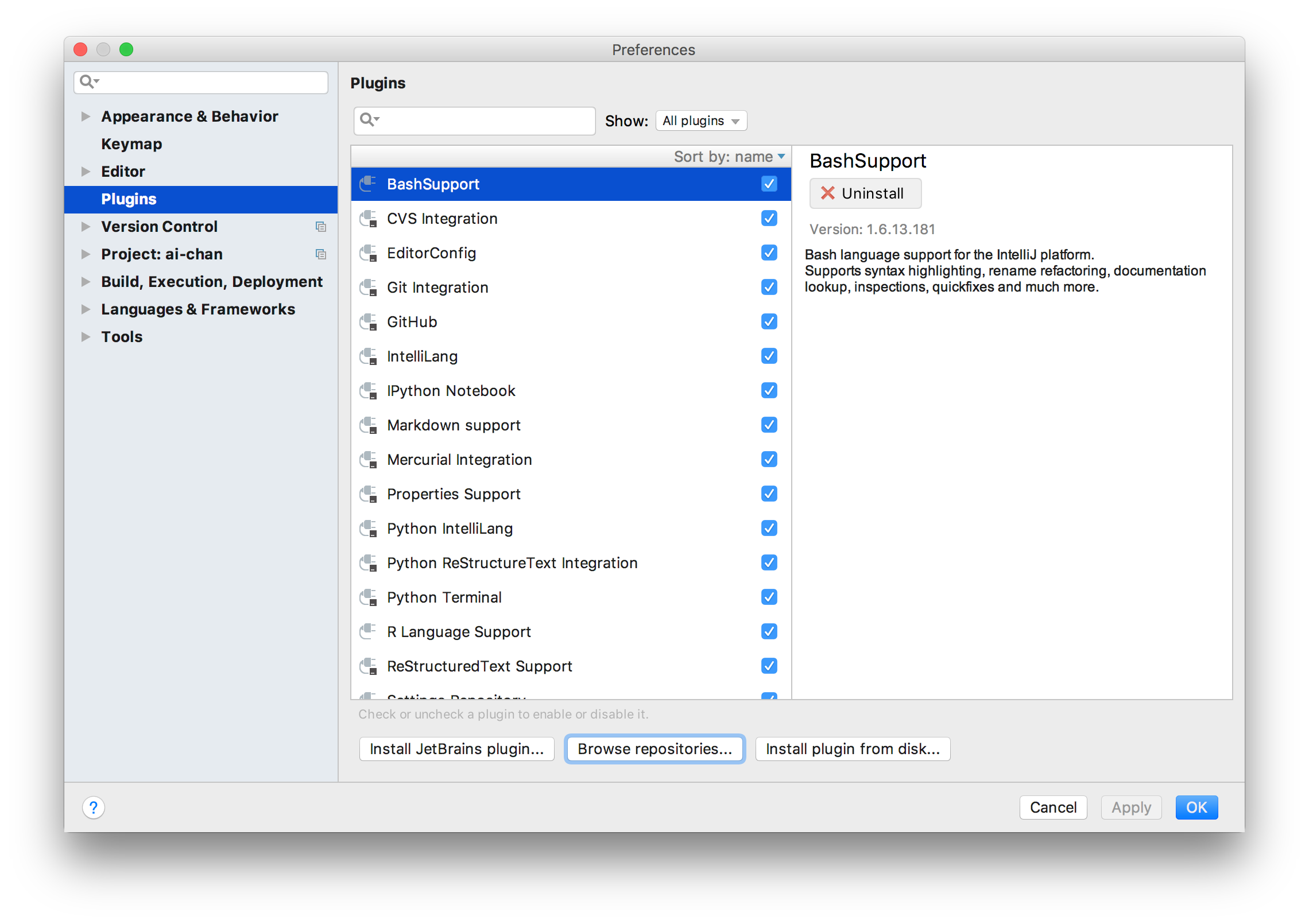Click the help question mark icon
The height and width of the screenshot is (924, 1309).
pyautogui.click(x=94, y=807)
